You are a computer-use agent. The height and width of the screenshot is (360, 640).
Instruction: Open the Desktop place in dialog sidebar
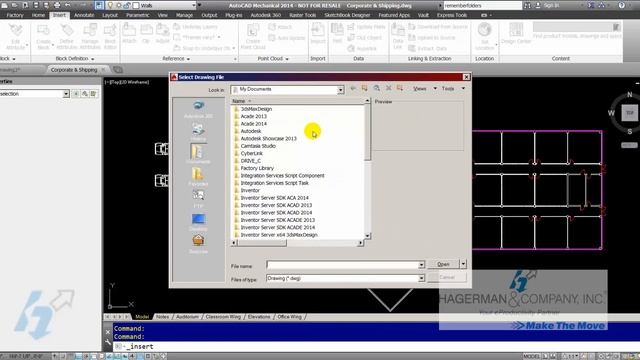pos(198,220)
